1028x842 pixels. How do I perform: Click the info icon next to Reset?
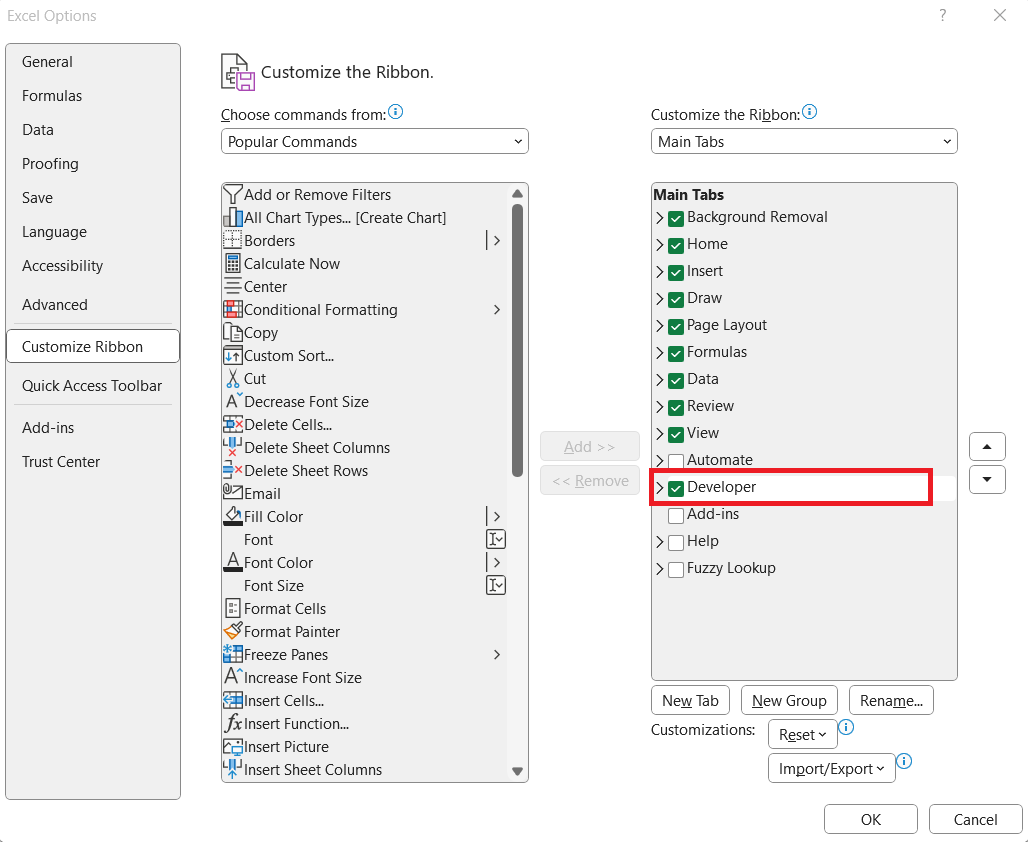point(846,727)
